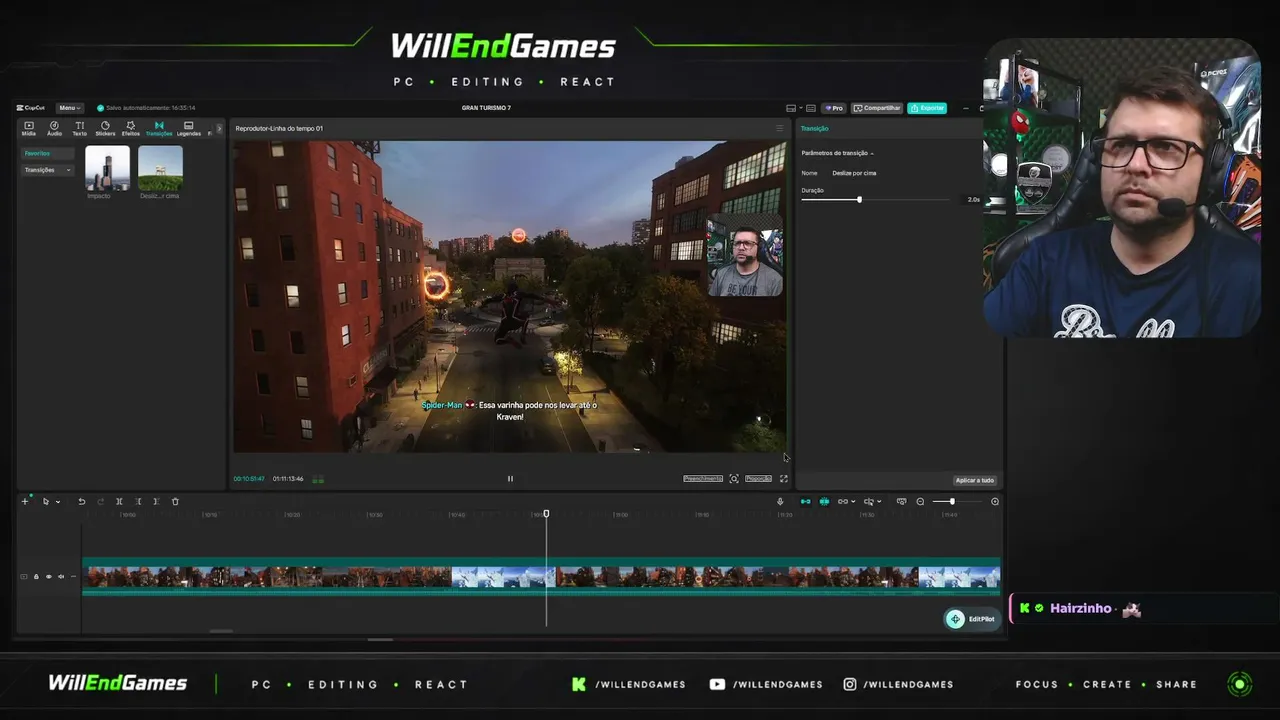Expand the linkage options dropdown arrow
1280x720 pixels.
tap(853, 502)
